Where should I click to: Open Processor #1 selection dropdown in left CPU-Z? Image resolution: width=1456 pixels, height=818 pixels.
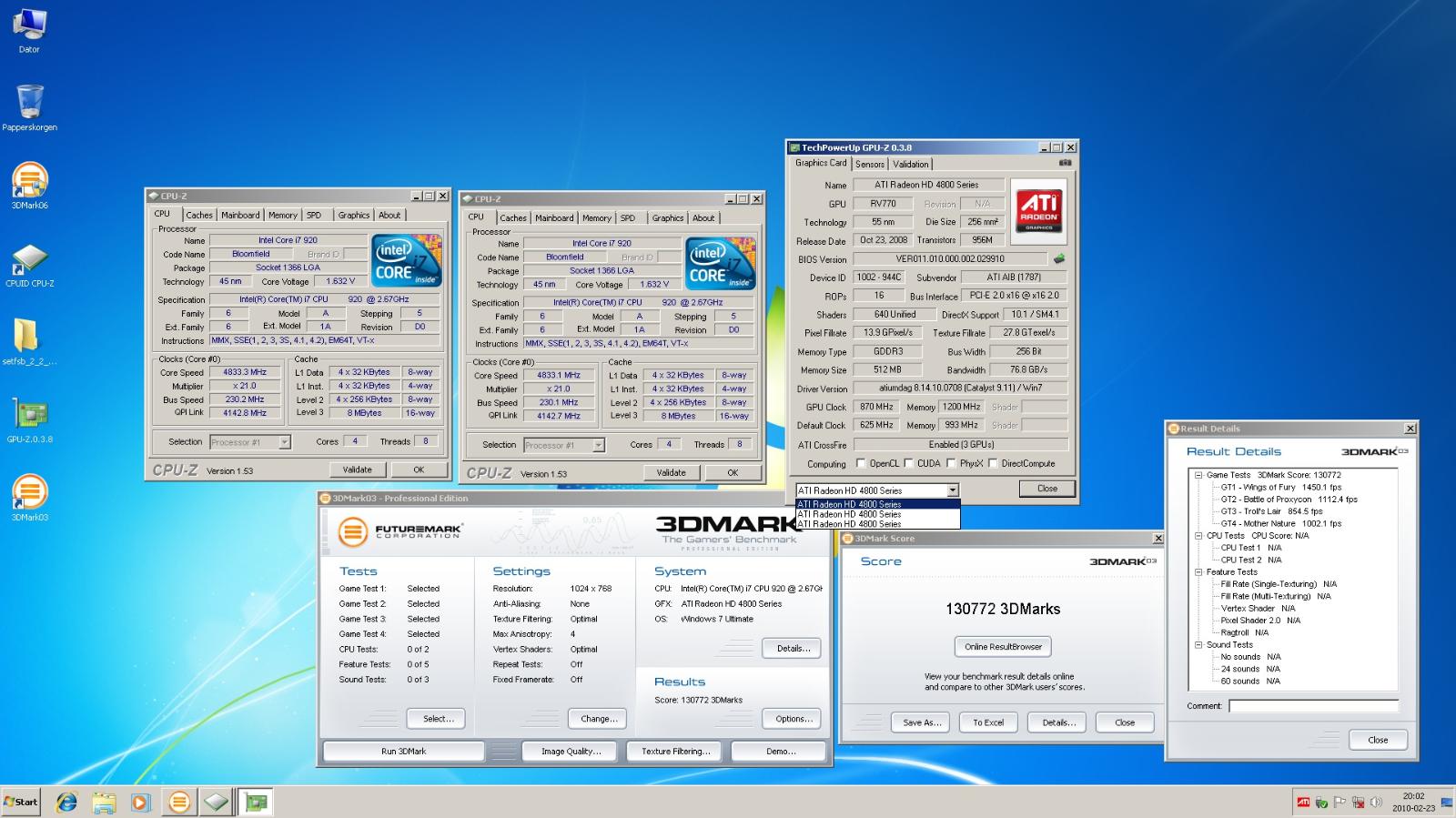coord(284,442)
